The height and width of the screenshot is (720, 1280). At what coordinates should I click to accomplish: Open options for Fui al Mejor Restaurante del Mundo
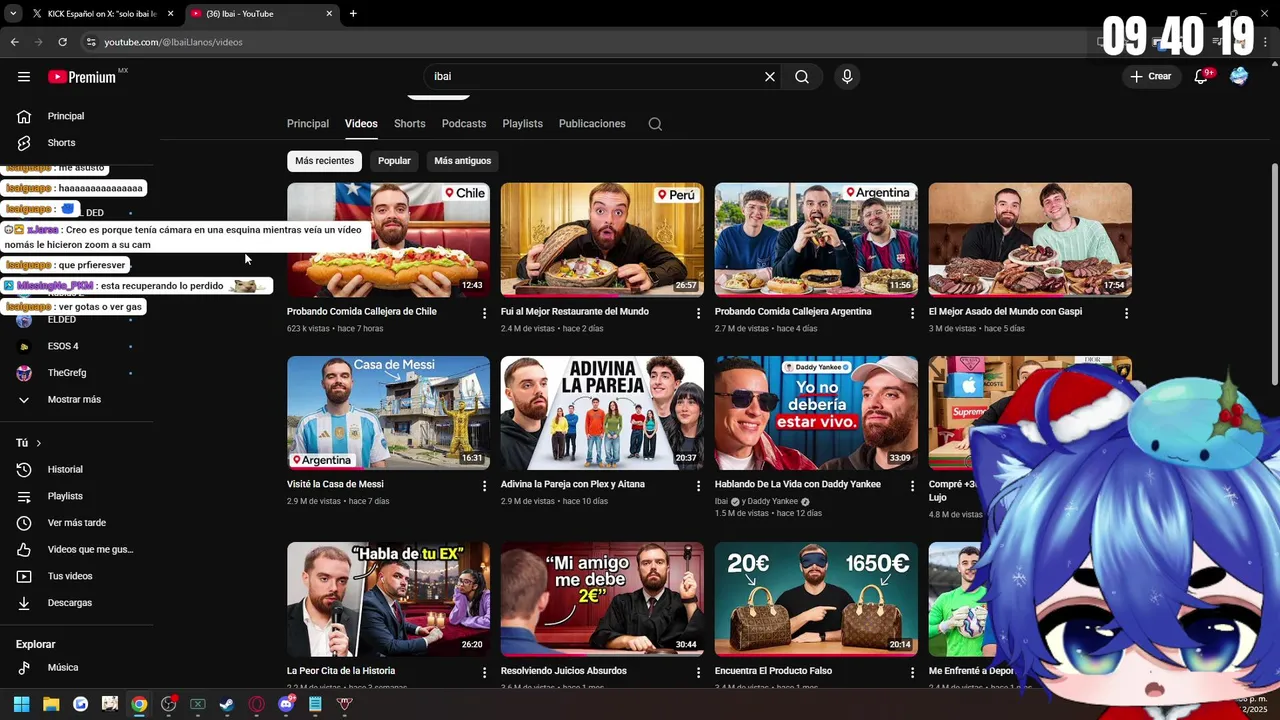tap(699, 313)
